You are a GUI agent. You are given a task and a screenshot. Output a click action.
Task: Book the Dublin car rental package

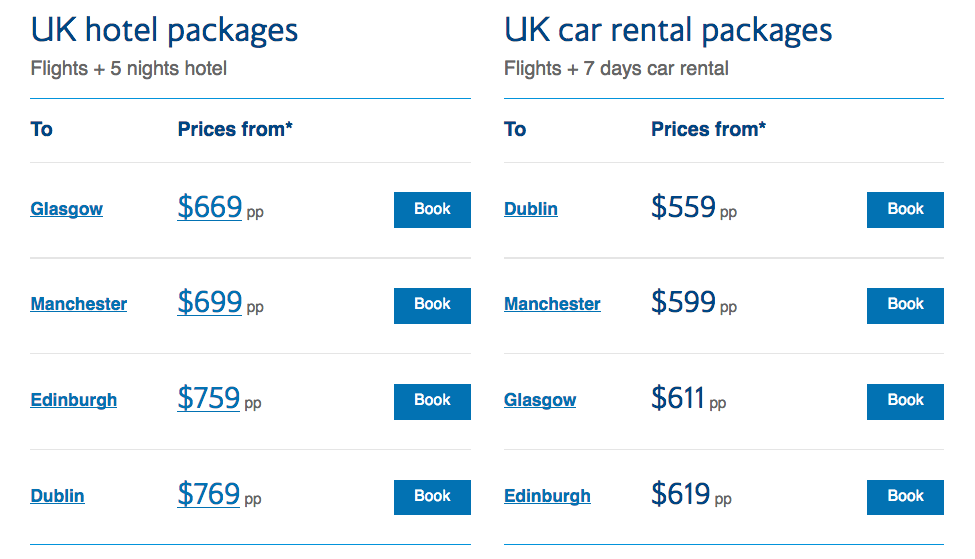coord(905,210)
